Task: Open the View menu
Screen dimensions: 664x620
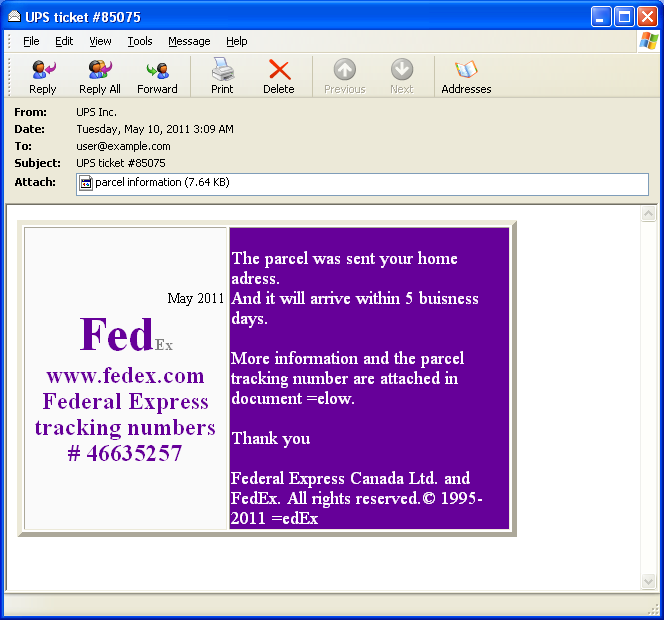Action: pyautogui.click(x=100, y=41)
